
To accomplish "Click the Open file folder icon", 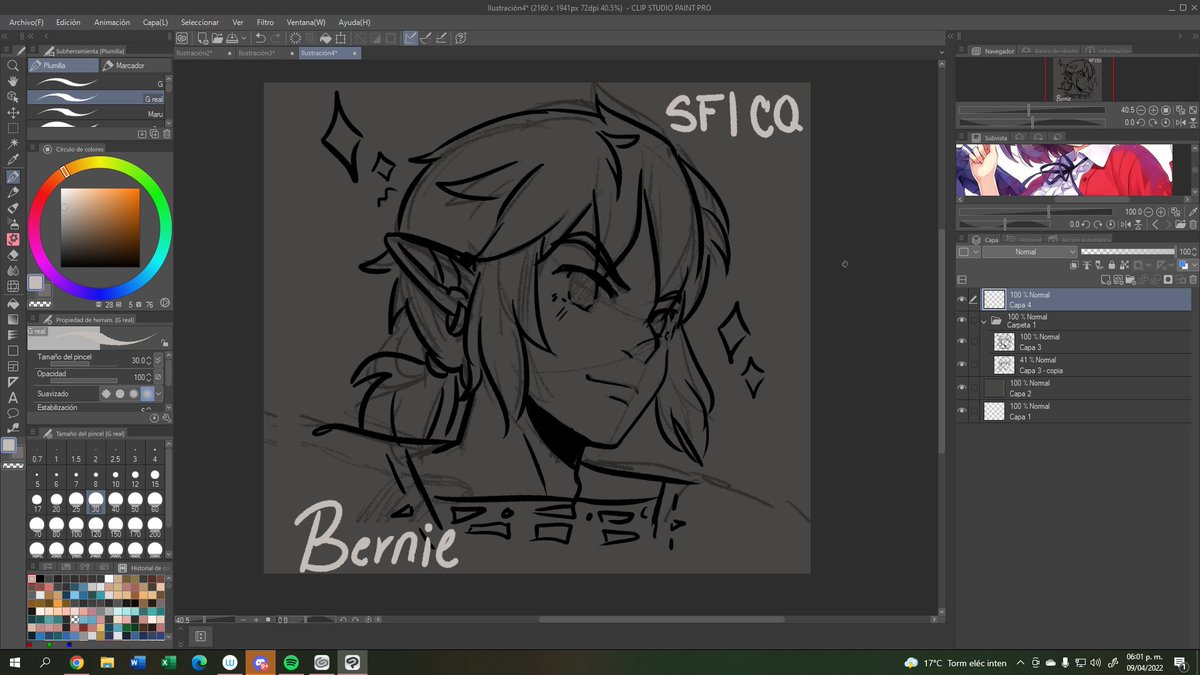I will tap(216, 38).
